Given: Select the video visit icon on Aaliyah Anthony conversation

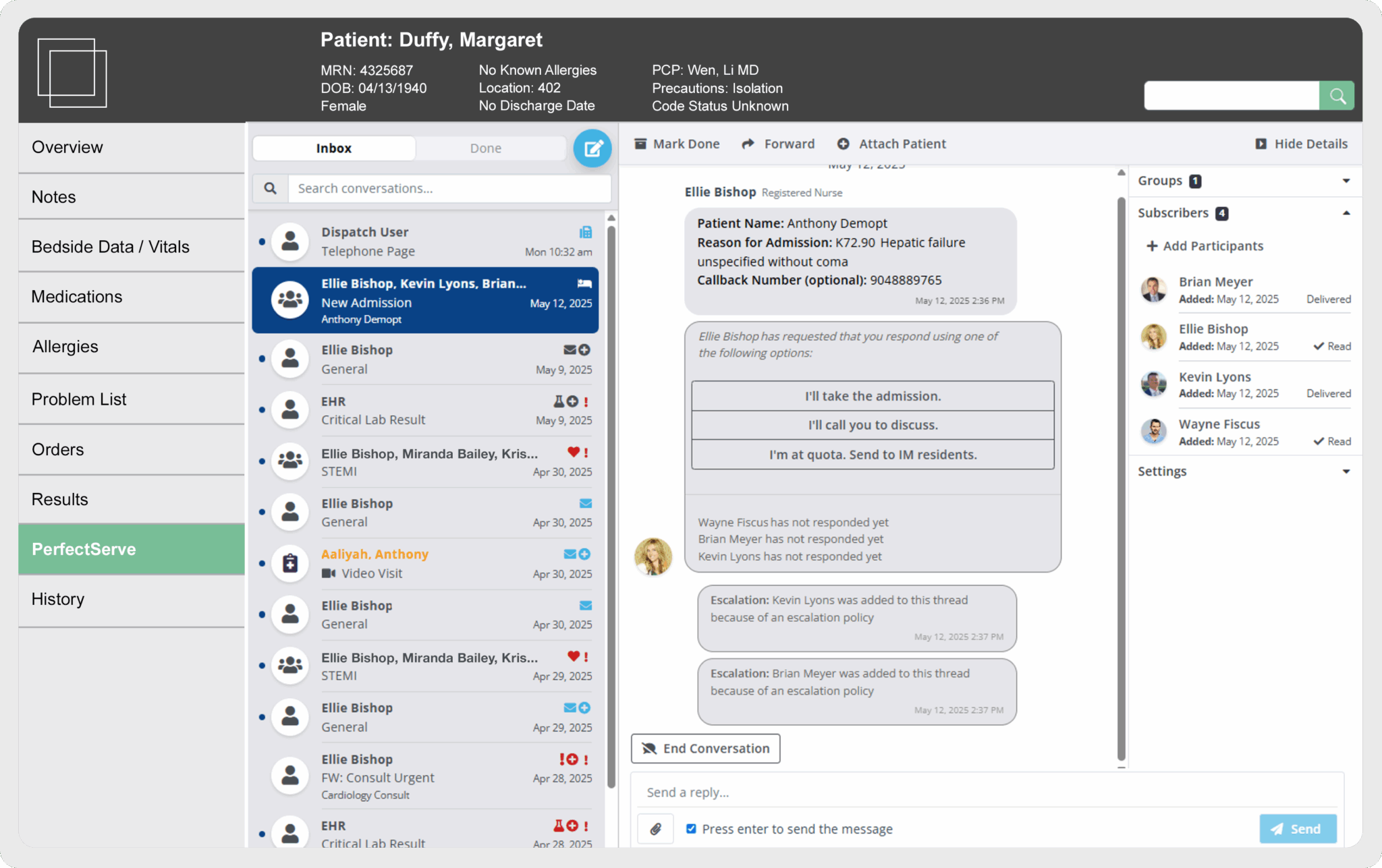Looking at the screenshot, I should coord(329,573).
